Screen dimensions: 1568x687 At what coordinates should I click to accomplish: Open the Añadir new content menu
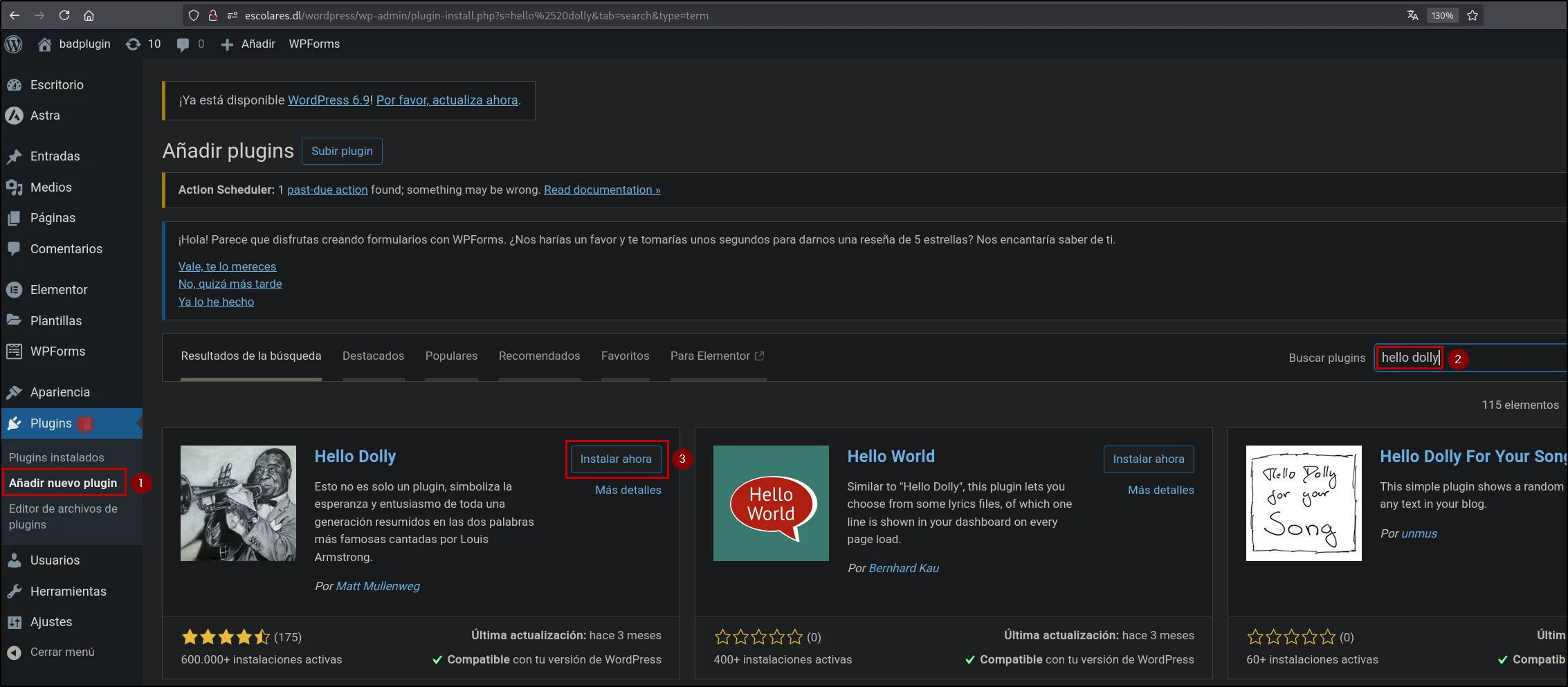pos(248,44)
